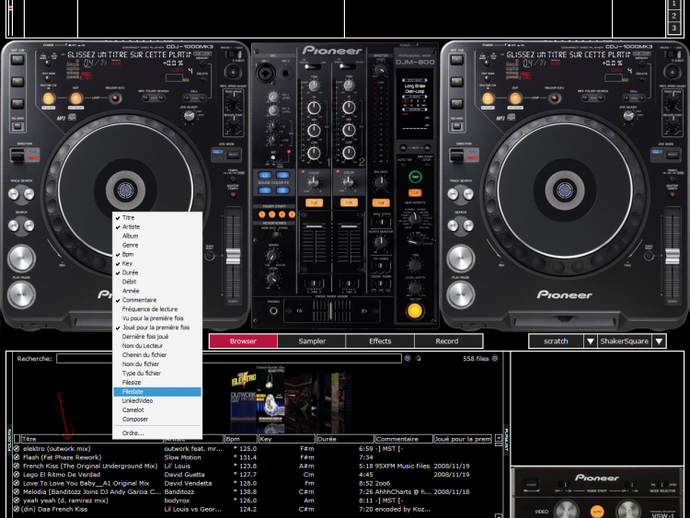690x518 pixels.
Task: Expand the vertical FOLDERS panel tab
Action: tap(9, 439)
